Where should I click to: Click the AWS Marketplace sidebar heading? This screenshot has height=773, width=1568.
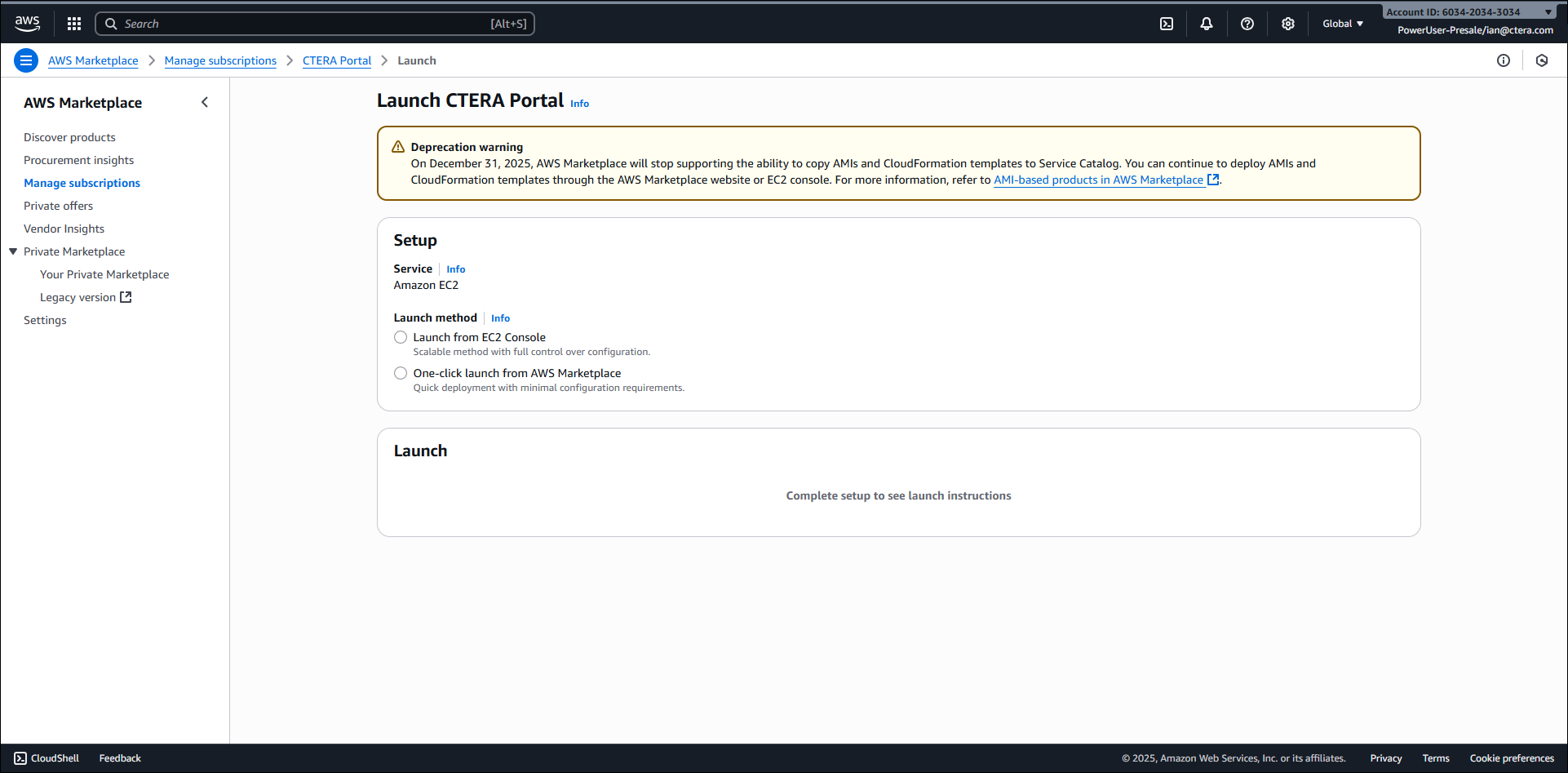click(x=82, y=103)
